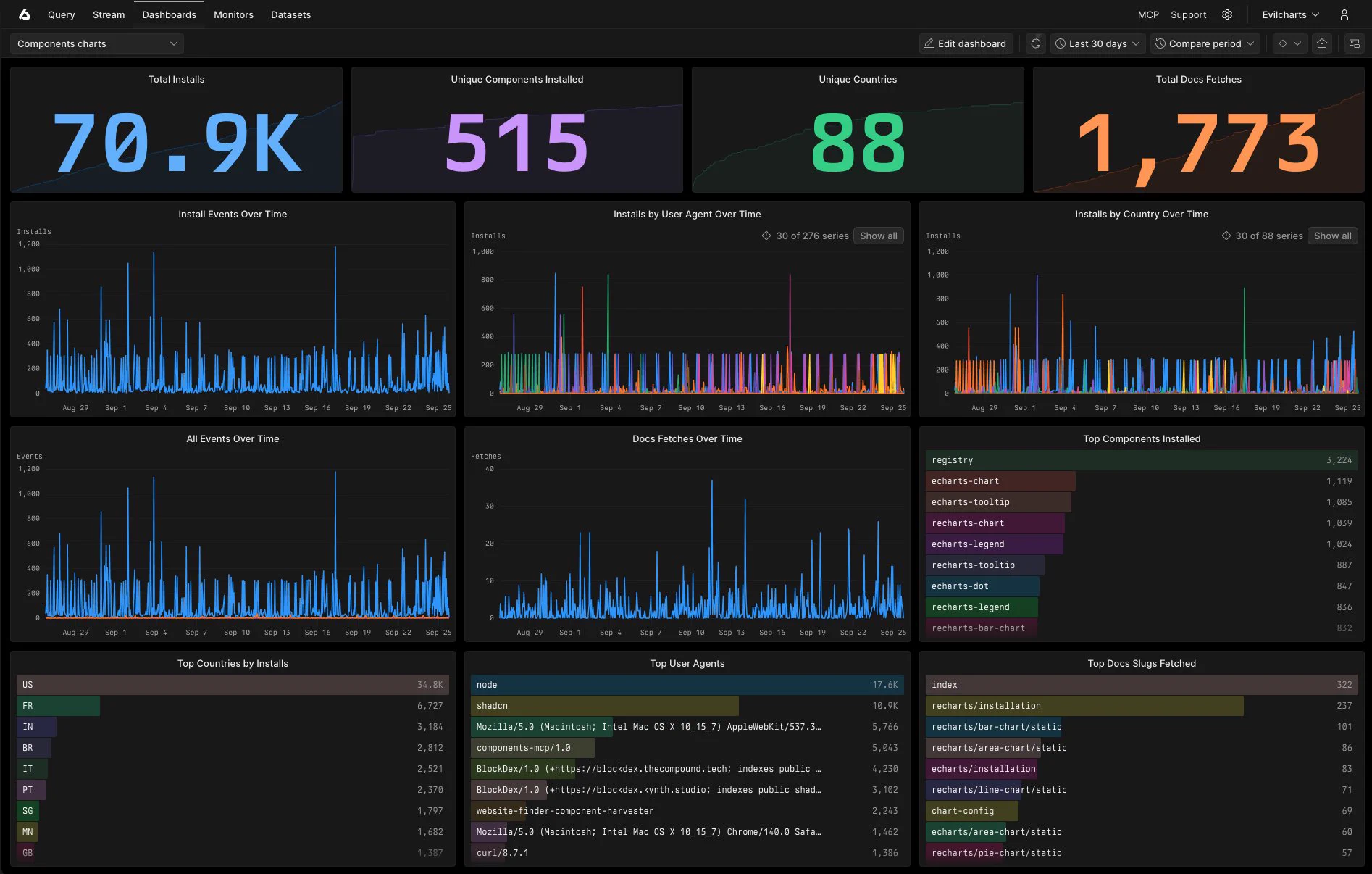Image resolution: width=1372 pixels, height=874 pixels.
Task: Open the user profile icon
Action: click(1344, 14)
